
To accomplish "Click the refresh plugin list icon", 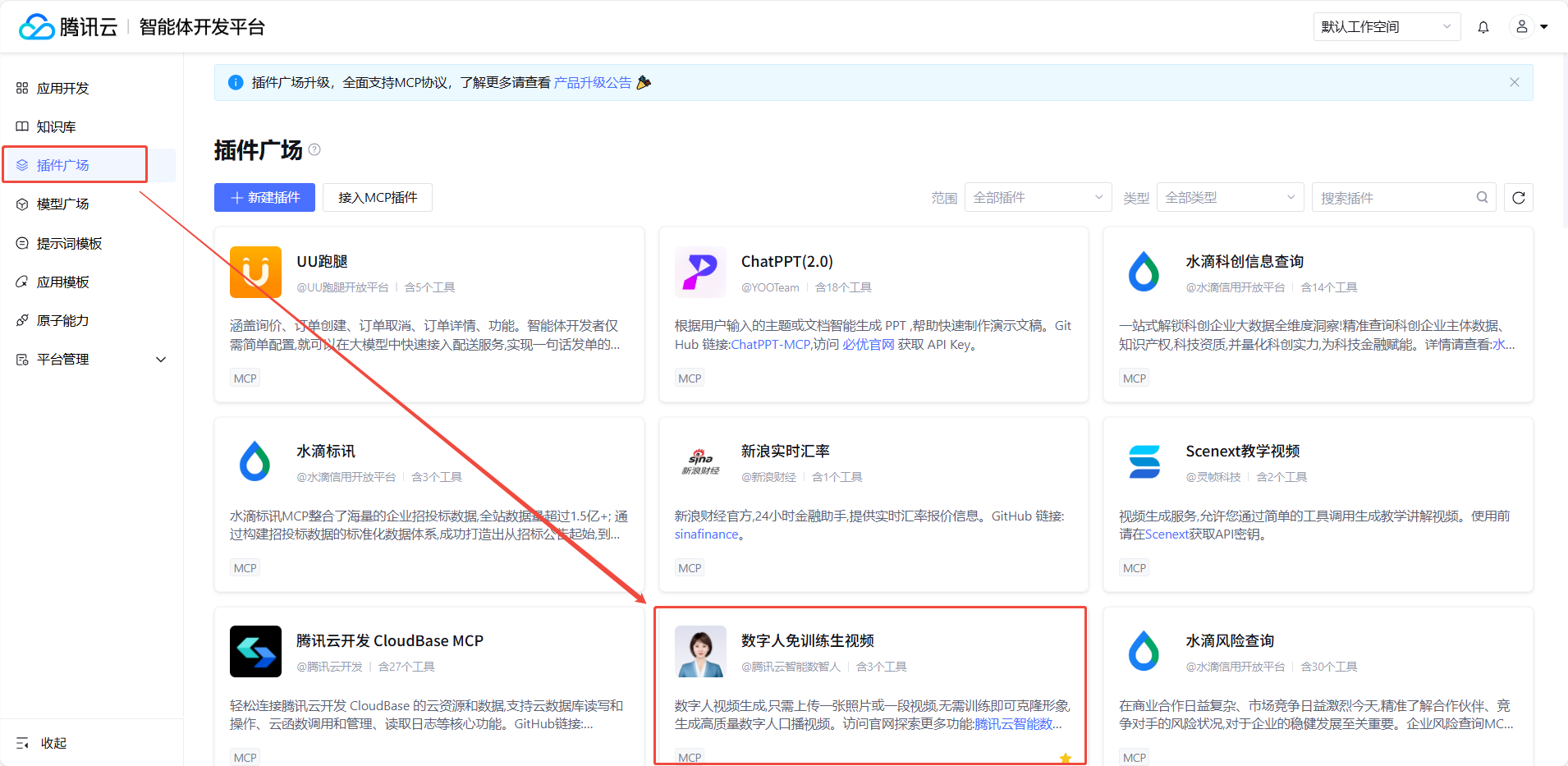I will click(1519, 198).
